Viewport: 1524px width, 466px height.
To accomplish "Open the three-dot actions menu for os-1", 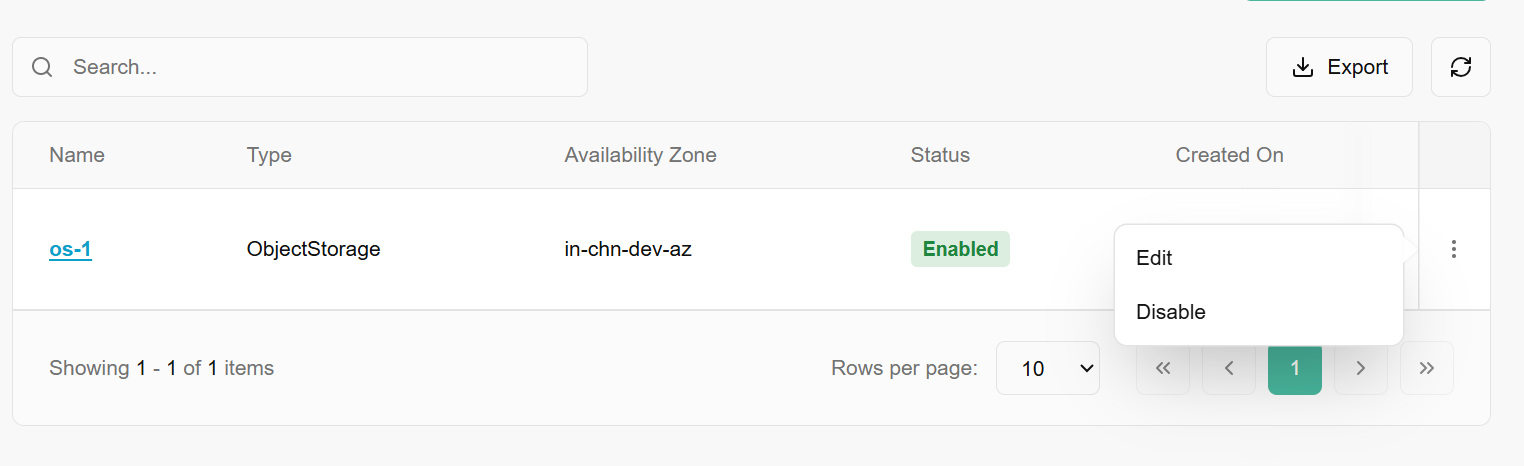I will point(1454,249).
